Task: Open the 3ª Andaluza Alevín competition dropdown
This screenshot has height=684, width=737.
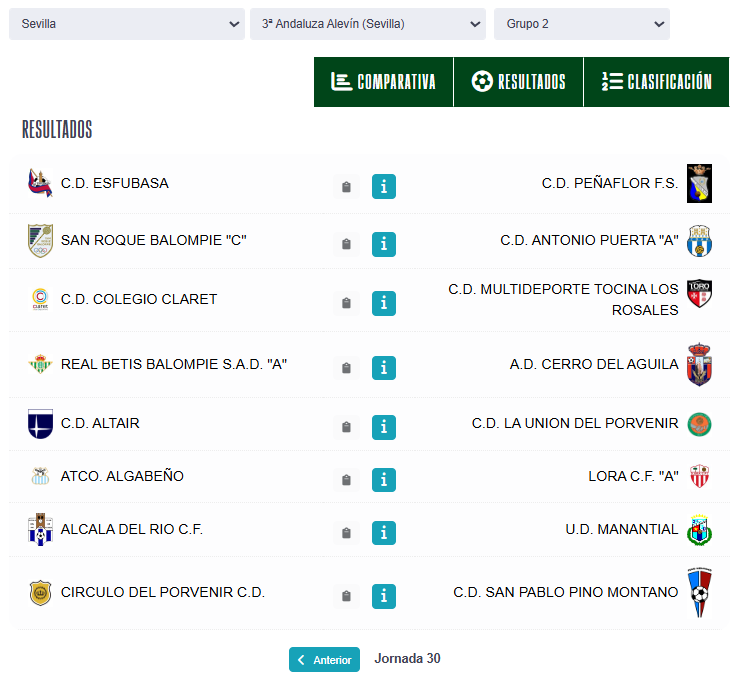Action: 367,24
